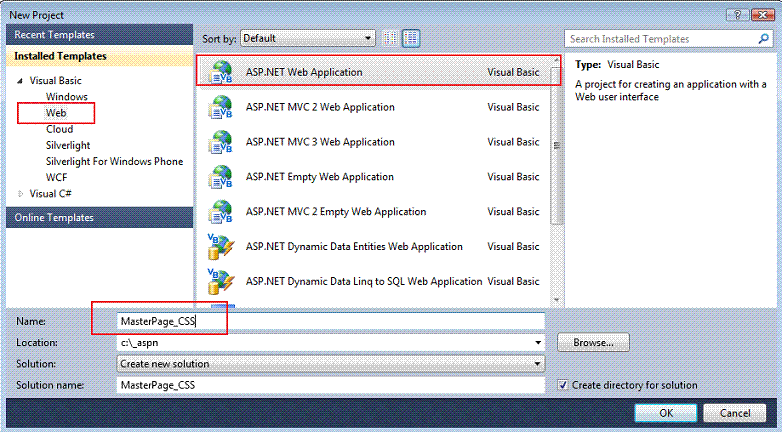This screenshot has height=432, width=782.
Task: Click the Dynamic Data Linq to SQL icon
Action: pyautogui.click(x=220, y=282)
